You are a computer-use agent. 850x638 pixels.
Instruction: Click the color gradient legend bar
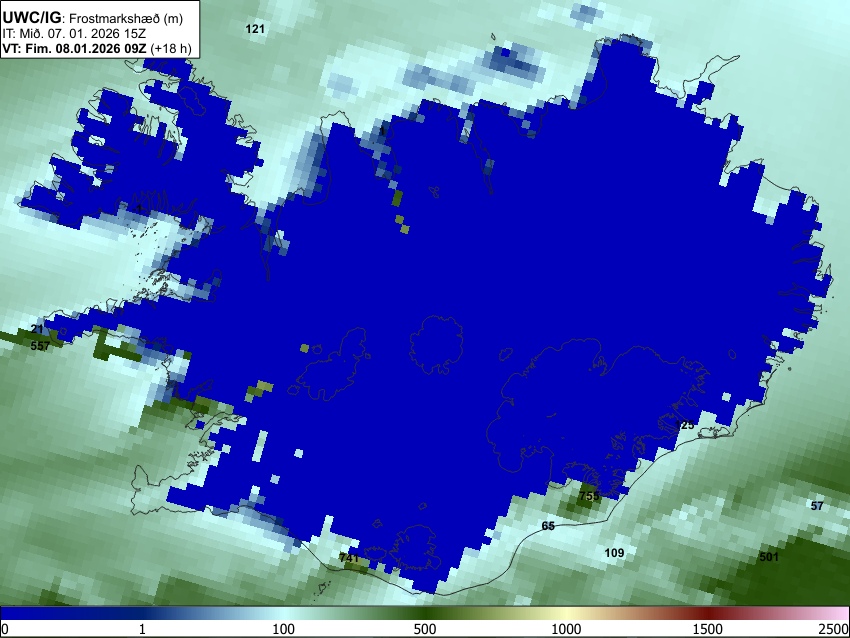click(x=425, y=613)
